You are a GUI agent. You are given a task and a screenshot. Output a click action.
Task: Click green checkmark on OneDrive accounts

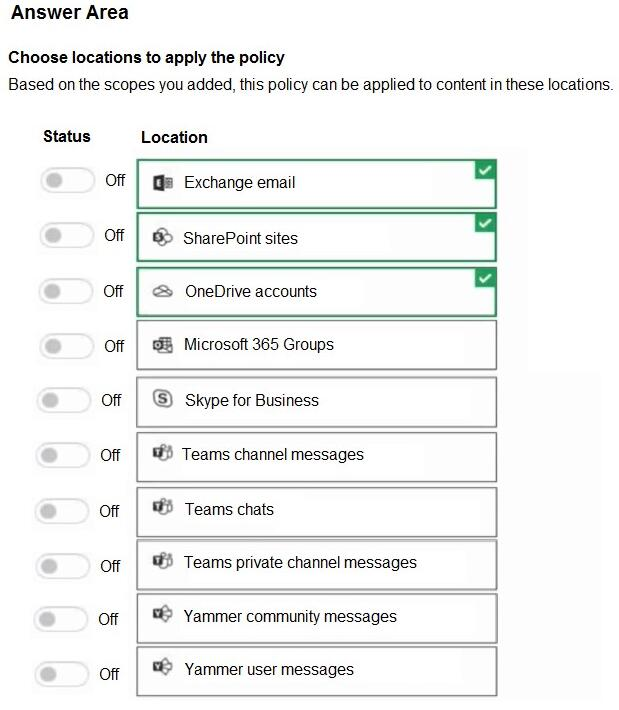click(x=485, y=278)
